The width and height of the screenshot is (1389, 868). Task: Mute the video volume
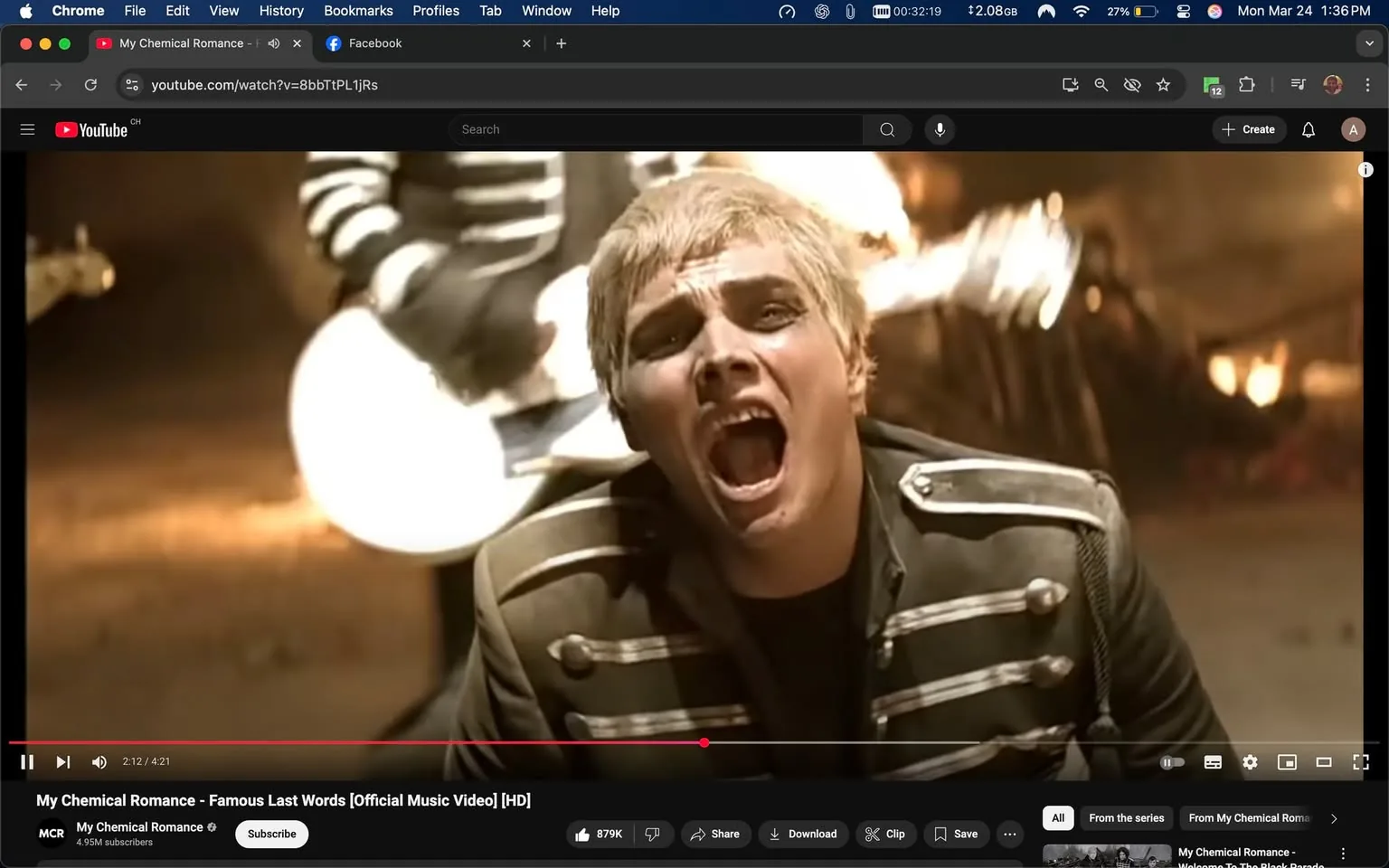(99, 761)
